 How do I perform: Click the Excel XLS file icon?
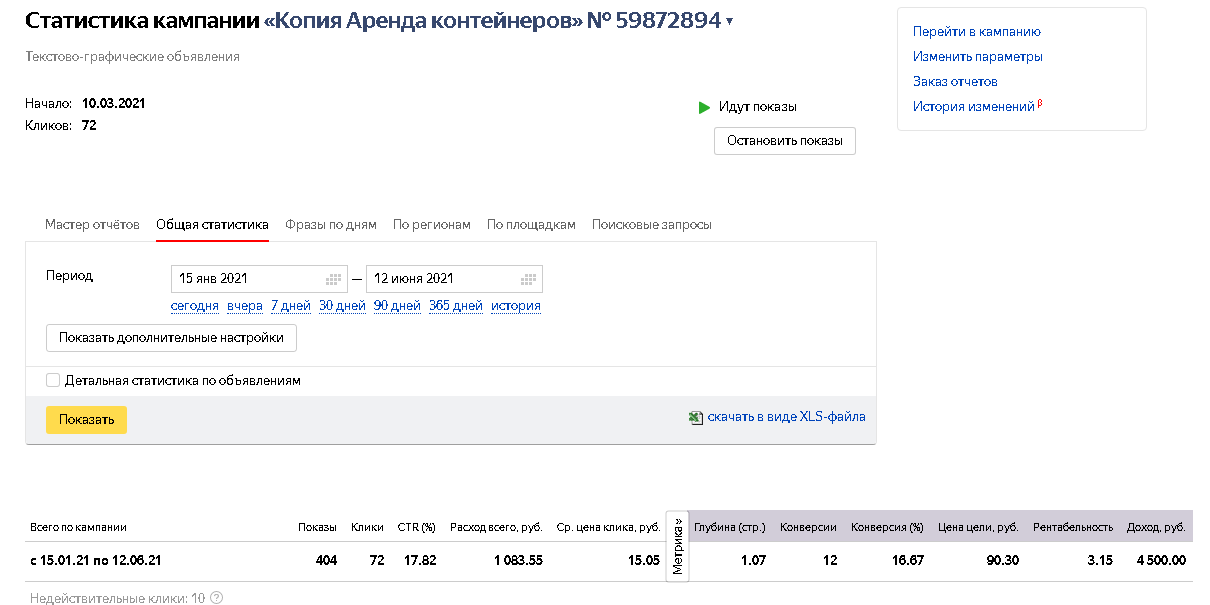click(x=696, y=418)
